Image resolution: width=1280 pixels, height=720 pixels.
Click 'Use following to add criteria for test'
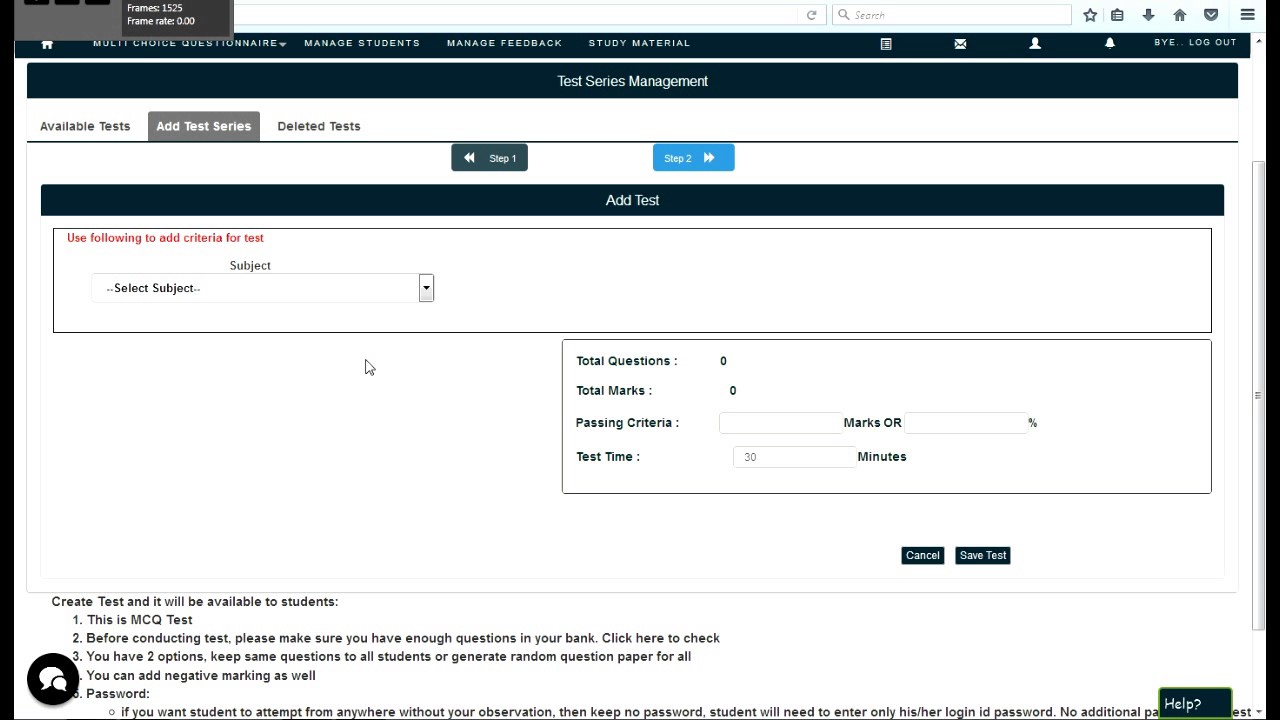(165, 238)
